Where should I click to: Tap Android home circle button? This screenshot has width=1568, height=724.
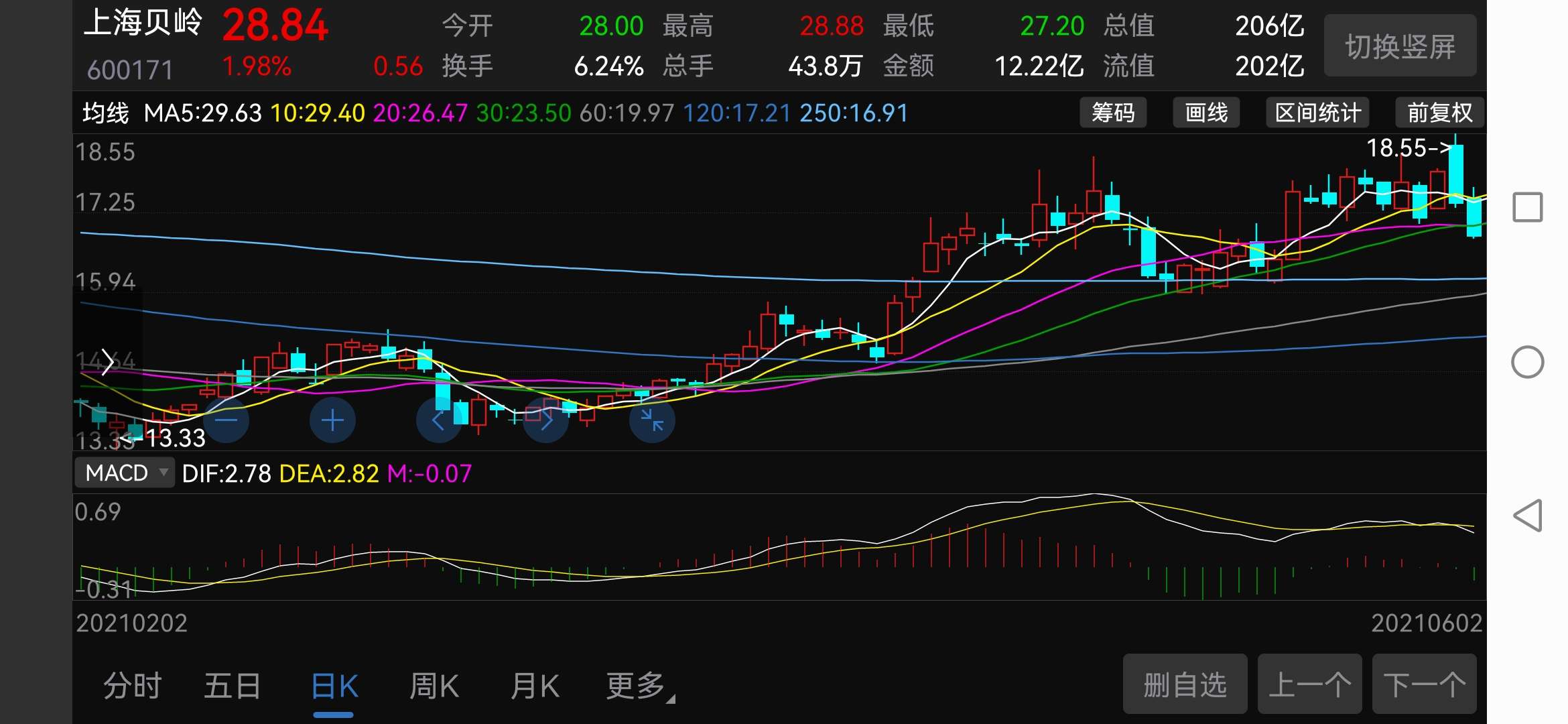(1528, 362)
